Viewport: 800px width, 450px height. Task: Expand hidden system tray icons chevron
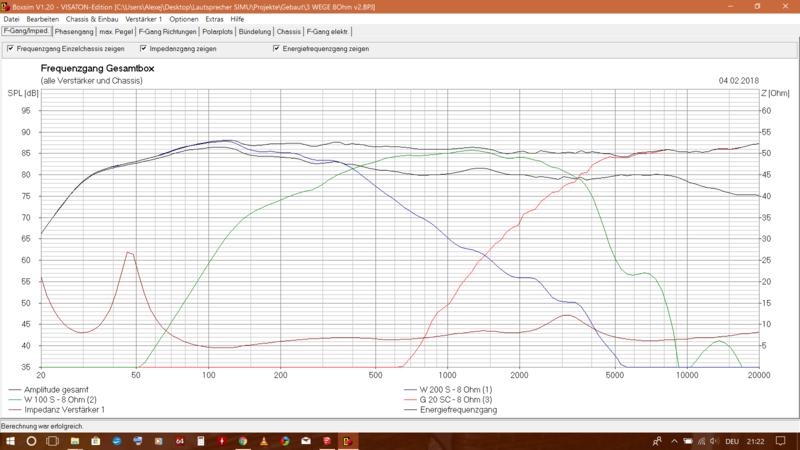(x=676, y=440)
